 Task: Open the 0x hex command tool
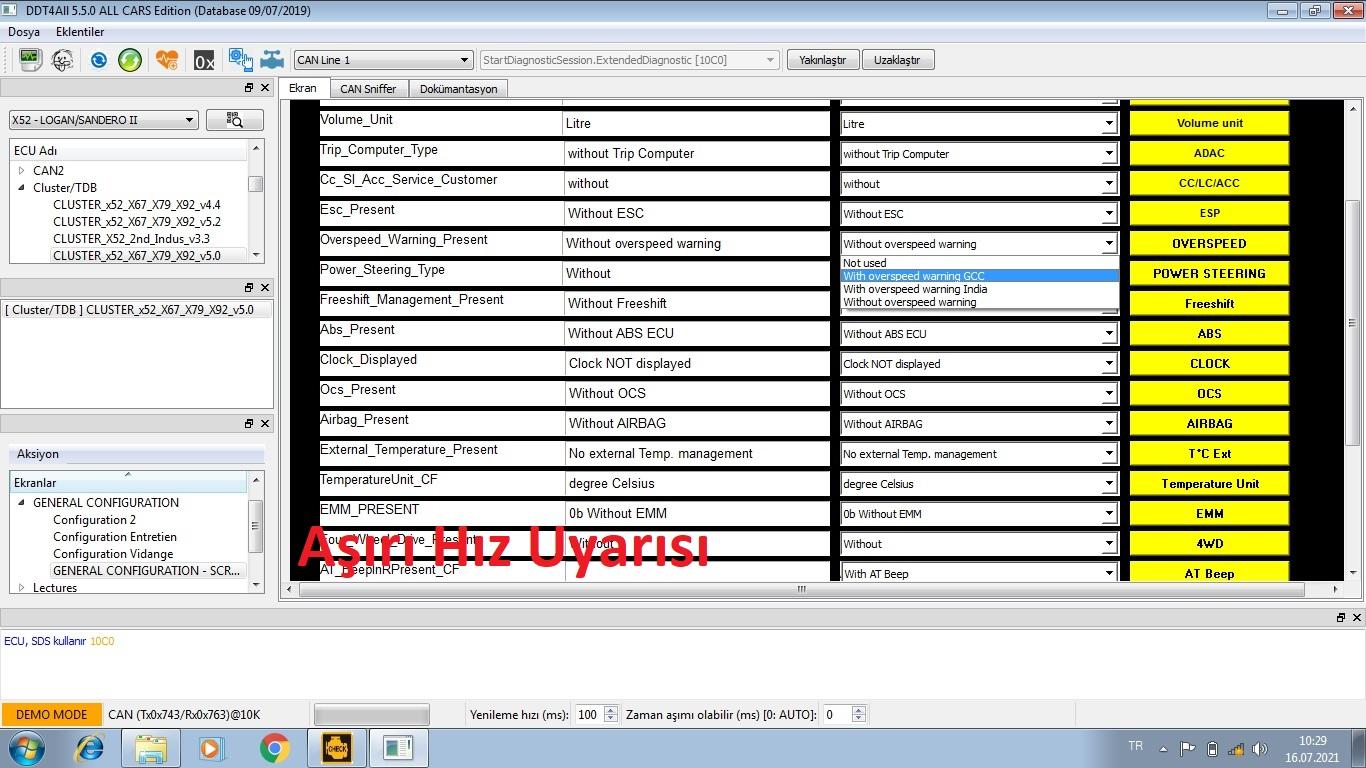[x=204, y=61]
